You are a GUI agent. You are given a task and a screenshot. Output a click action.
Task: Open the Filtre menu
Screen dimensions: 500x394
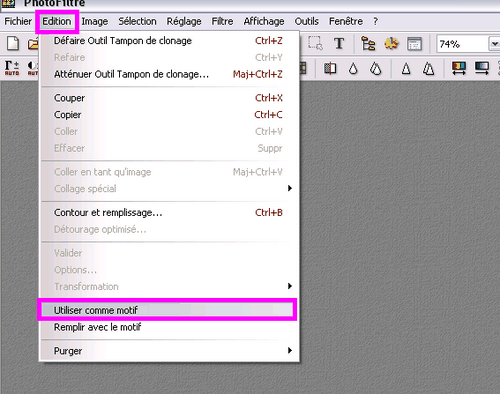pyautogui.click(x=222, y=21)
